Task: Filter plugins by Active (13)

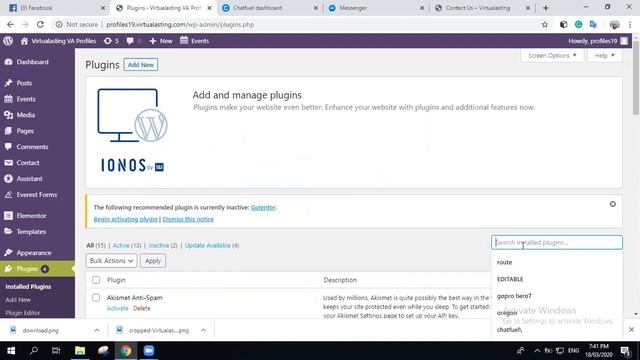Action: pos(127,245)
